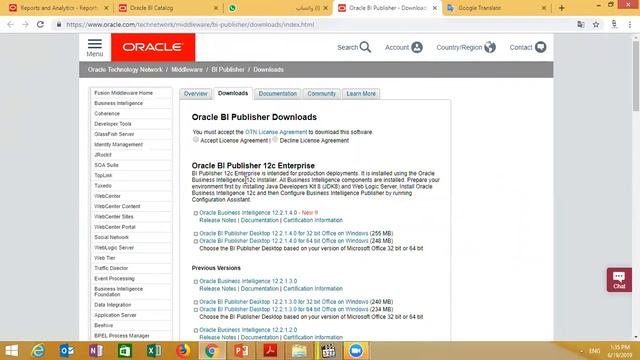Open Zoom from the taskbar
Screen dimensions: 640x360
pos(356,351)
